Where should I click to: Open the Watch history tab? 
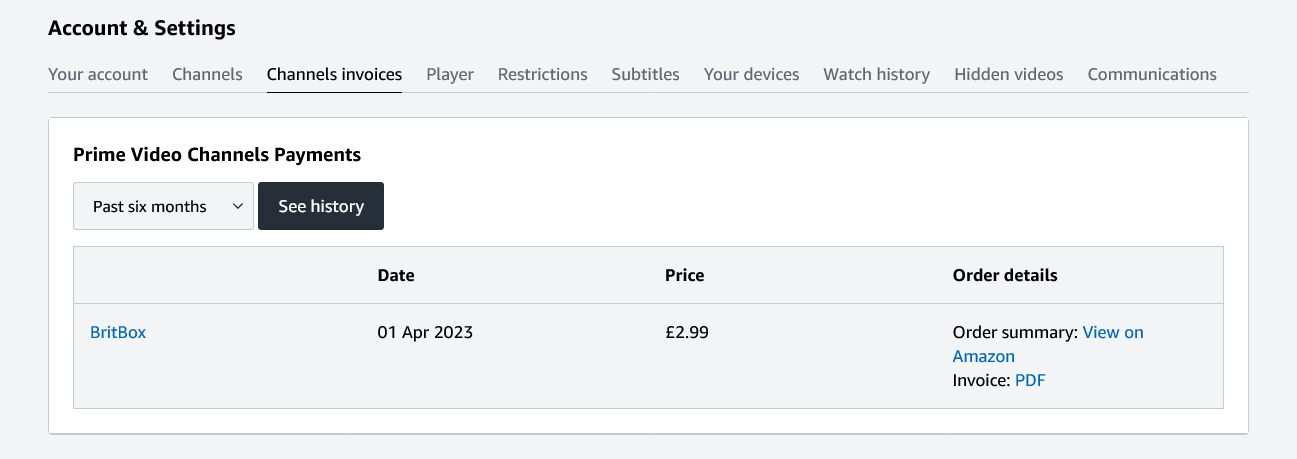(x=877, y=74)
